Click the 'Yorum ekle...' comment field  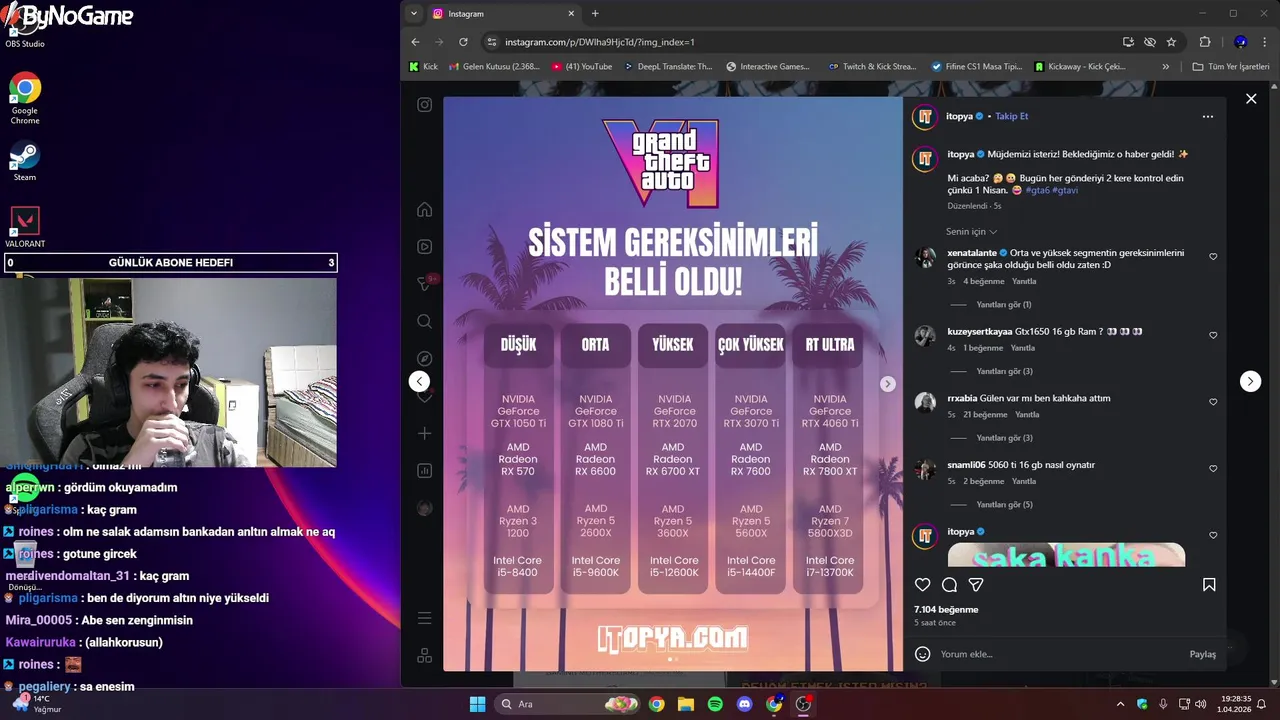pos(1060,654)
